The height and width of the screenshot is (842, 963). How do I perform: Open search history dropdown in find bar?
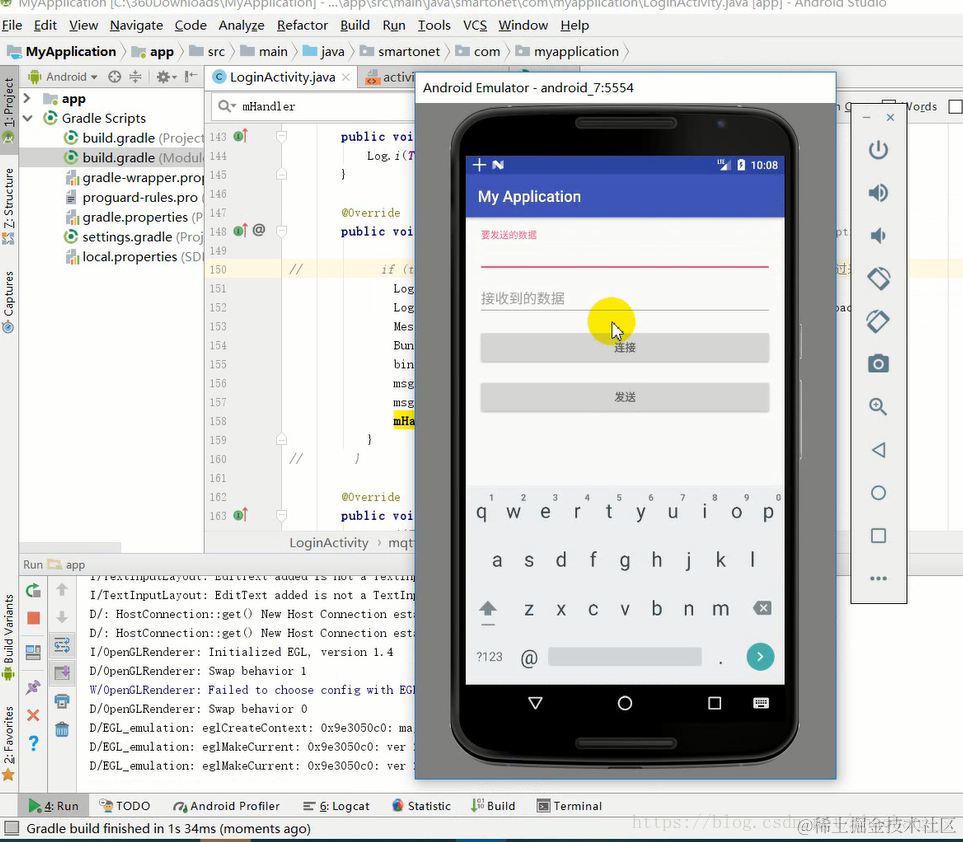click(x=227, y=106)
